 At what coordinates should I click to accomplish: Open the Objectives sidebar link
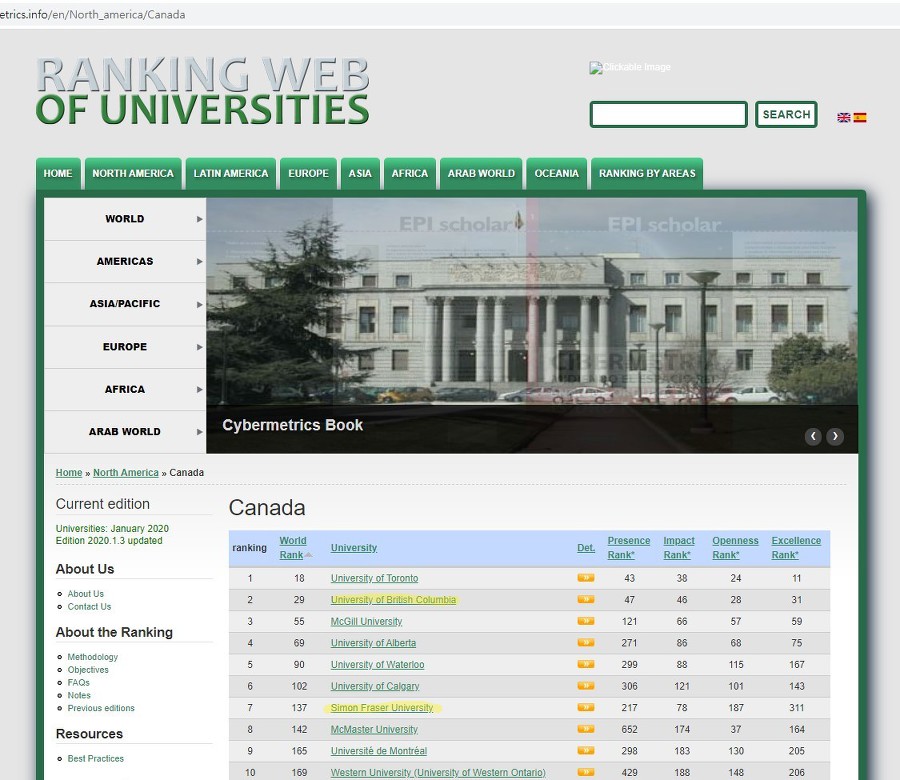(x=88, y=670)
